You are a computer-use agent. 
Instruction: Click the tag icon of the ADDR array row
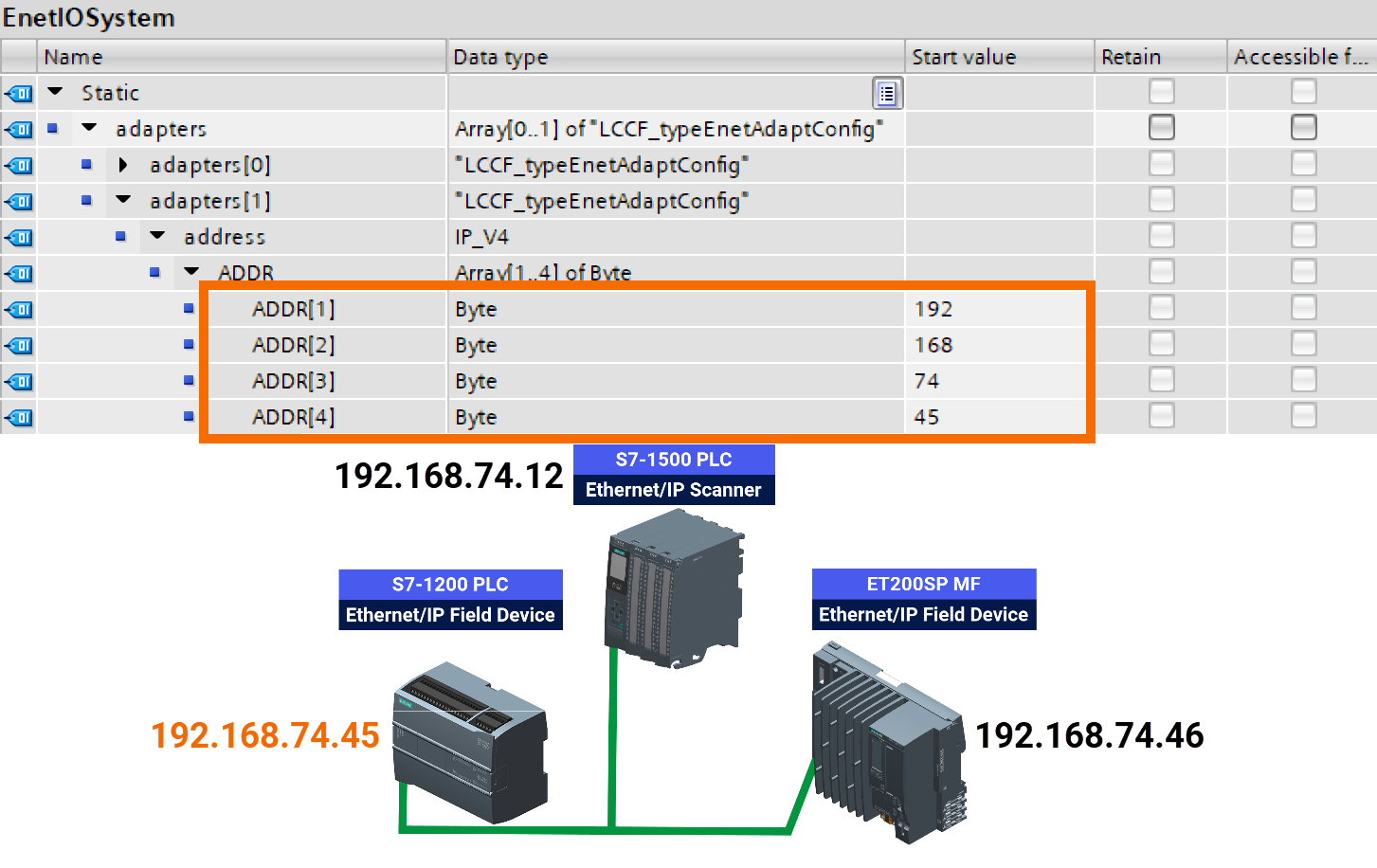19,273
